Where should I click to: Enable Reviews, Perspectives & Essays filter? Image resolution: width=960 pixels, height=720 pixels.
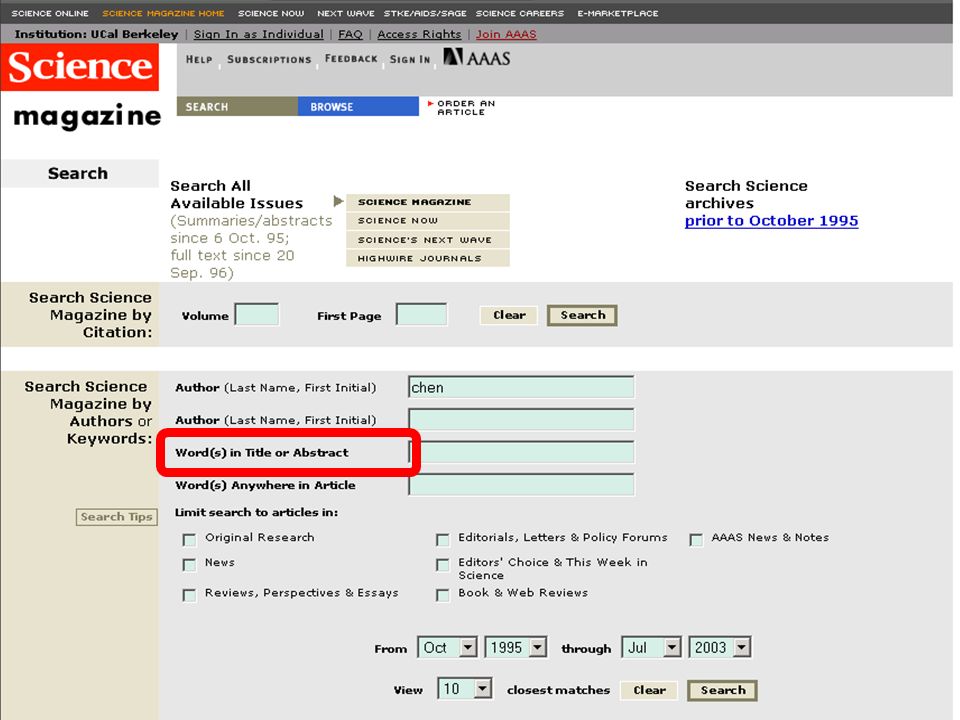click(189, 594)
